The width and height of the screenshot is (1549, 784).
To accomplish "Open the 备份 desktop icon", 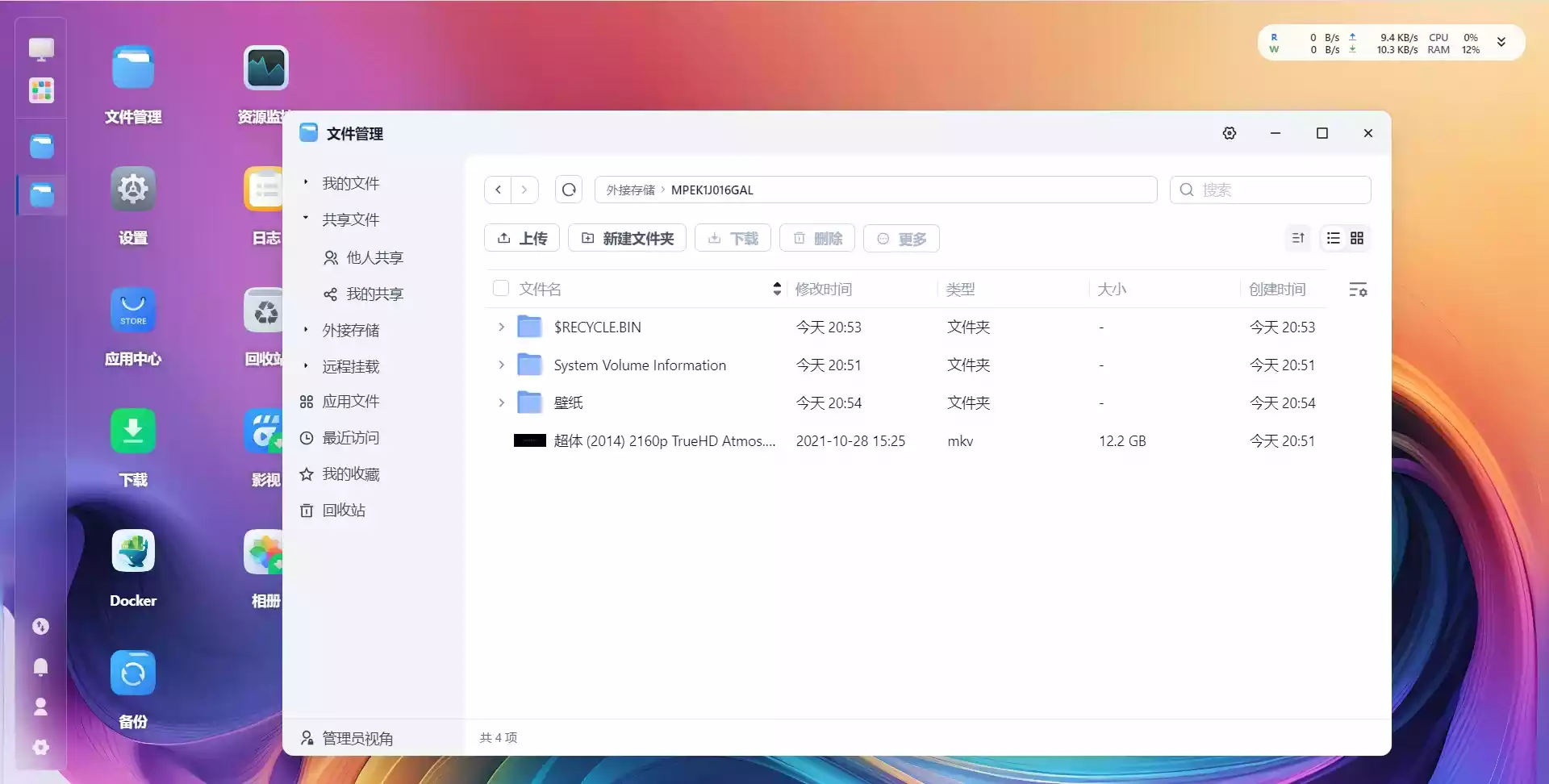I will [x=133, y=674].
